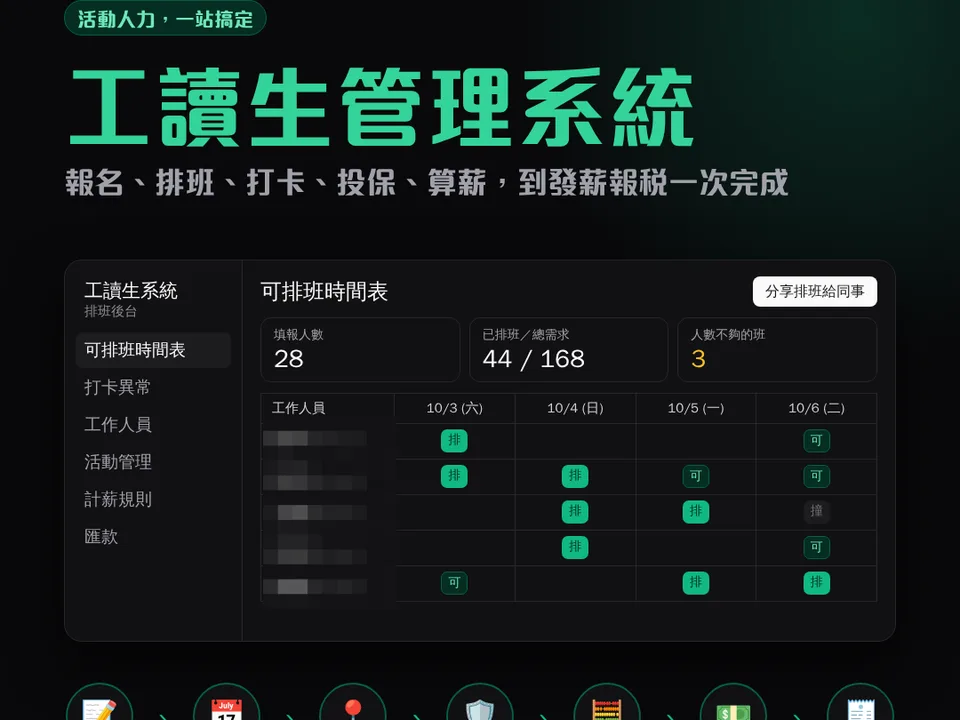Open 計薪規則 in the sidebar

coord(118,499)
